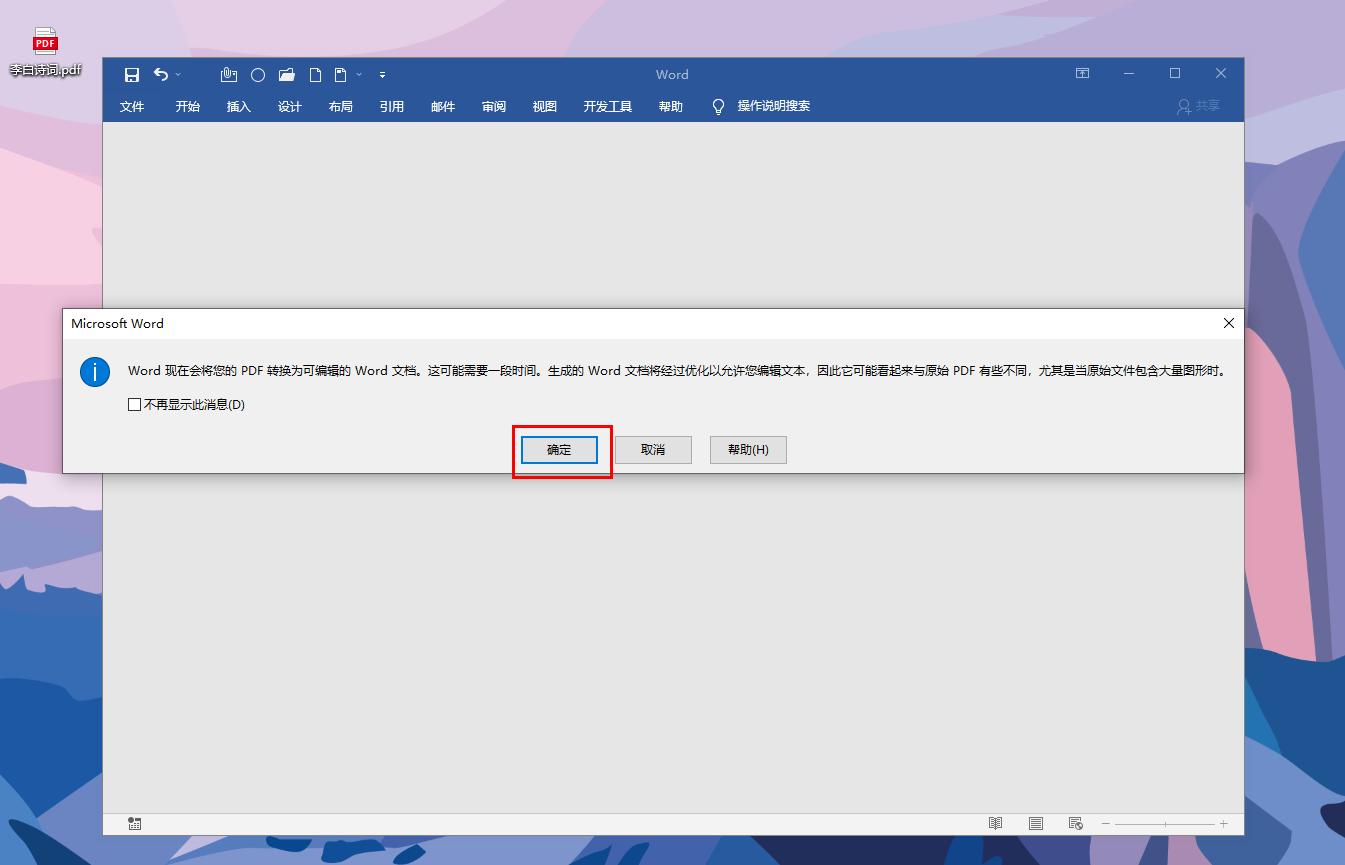1345x865 pixels.
Task: Select Web Layout view icon
Action: click(x=1075, y=823)
